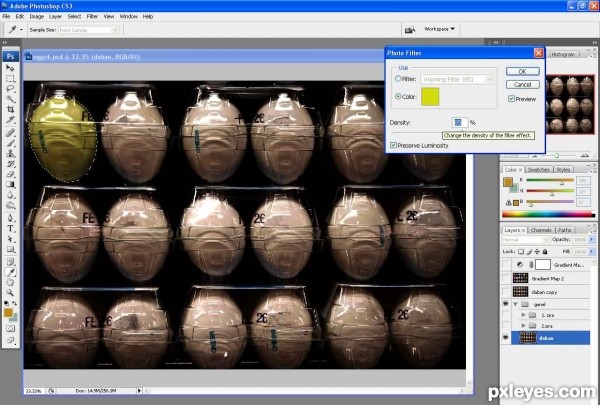Pick the Path Selection tool
Image resolution: width=600 pixels, height=405 pixels.
[x=10, y=239]
